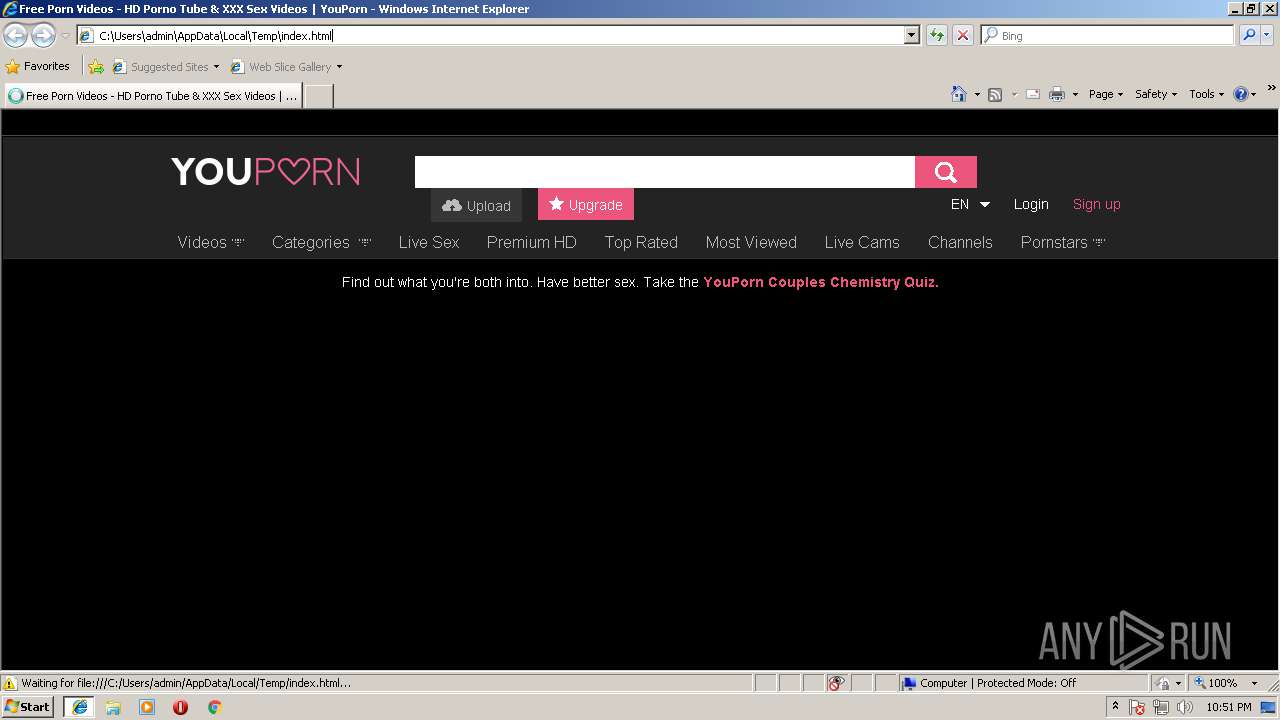Open Chrome icon on taskbar
The image size is (1280, 720).
click(x=214, y=707)
